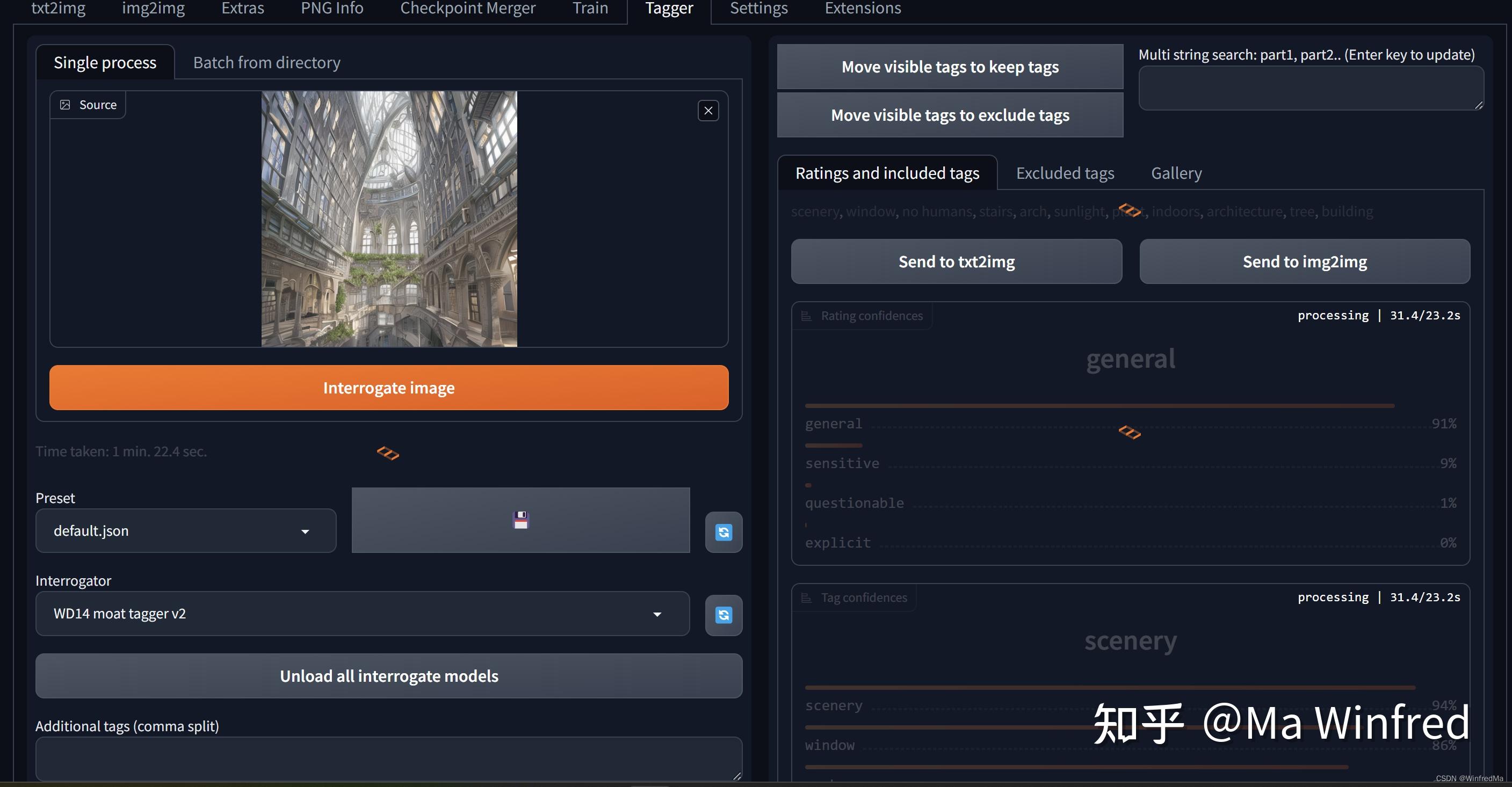
Task: Open the Excluded tags tab
Action: (1065, 173)
